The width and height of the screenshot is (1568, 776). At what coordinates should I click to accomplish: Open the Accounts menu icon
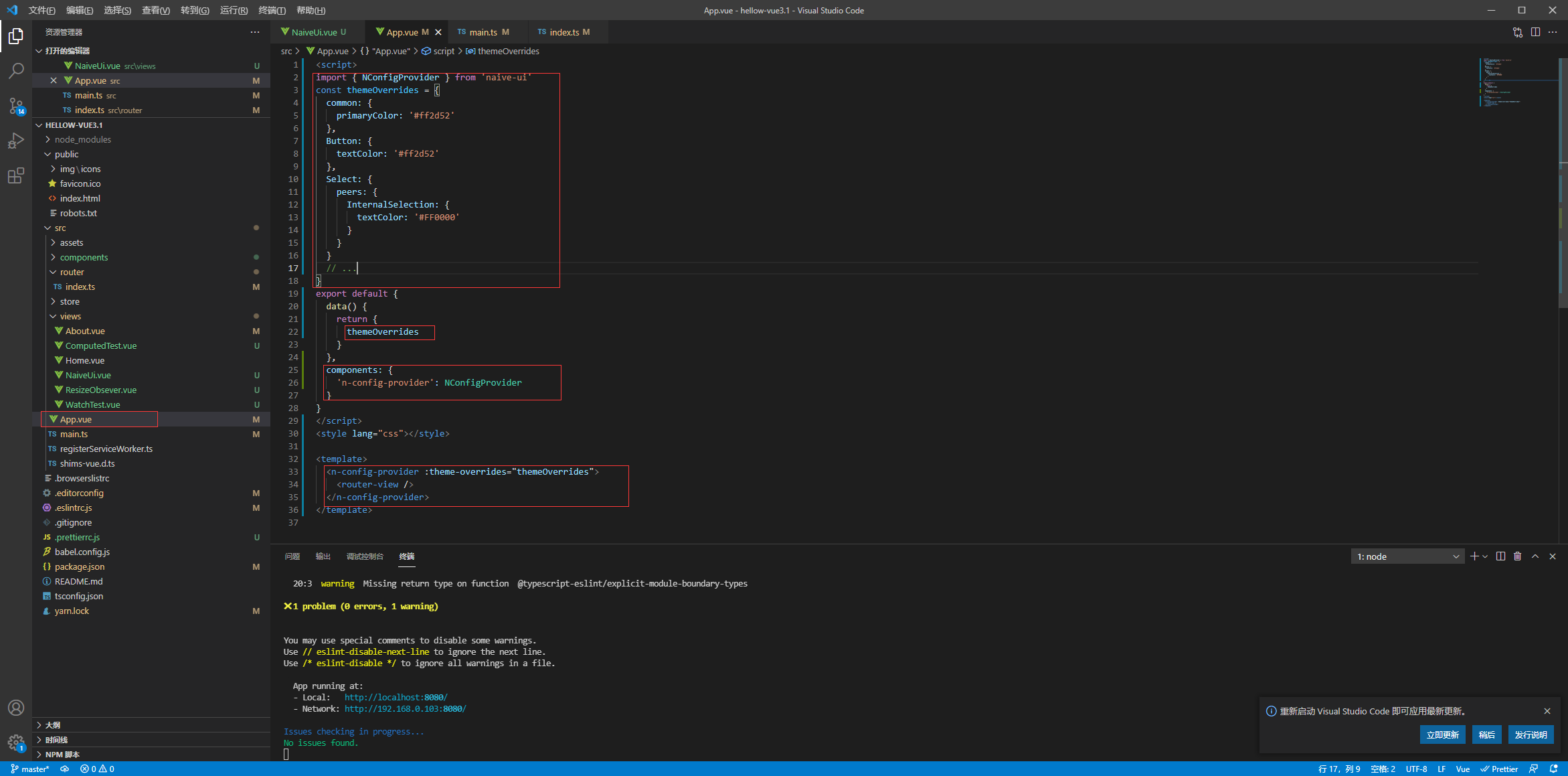coord(16,708)
